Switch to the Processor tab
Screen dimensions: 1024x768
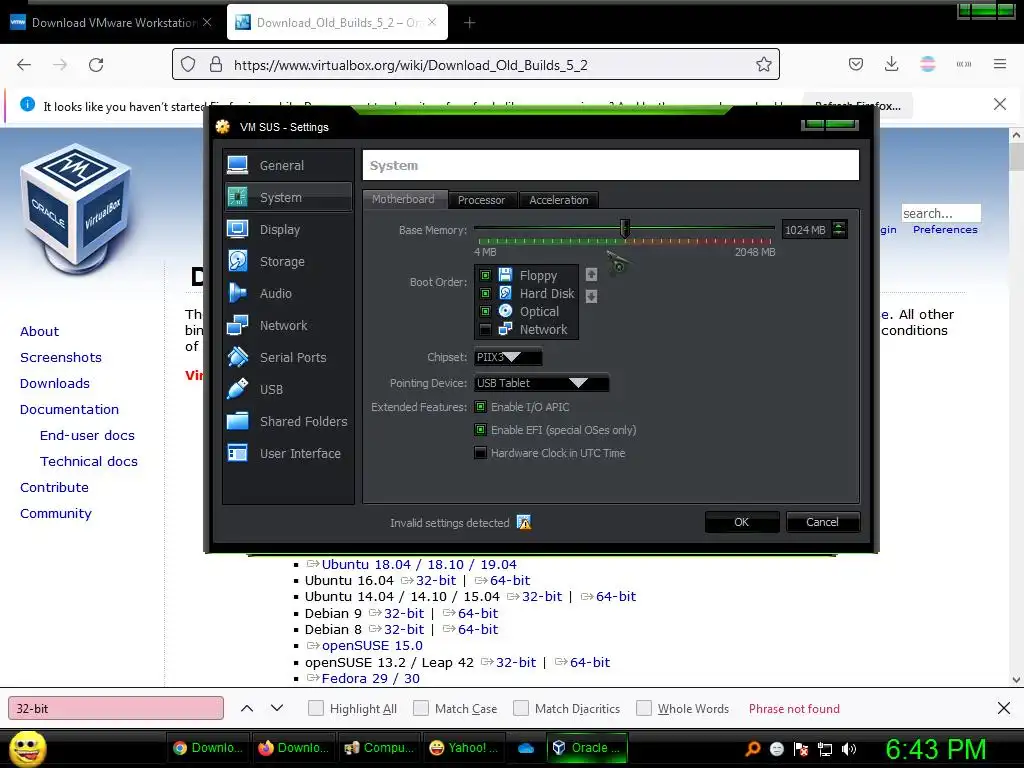coord(481,200)
